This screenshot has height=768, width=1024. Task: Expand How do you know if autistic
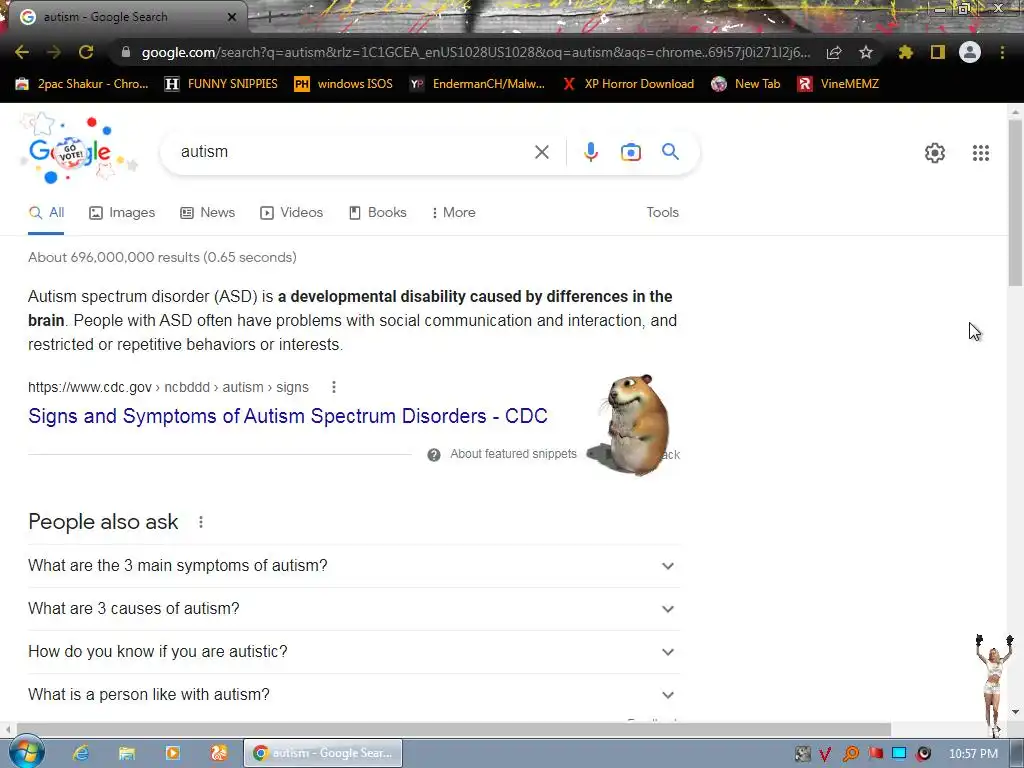[x=353, y=652]
